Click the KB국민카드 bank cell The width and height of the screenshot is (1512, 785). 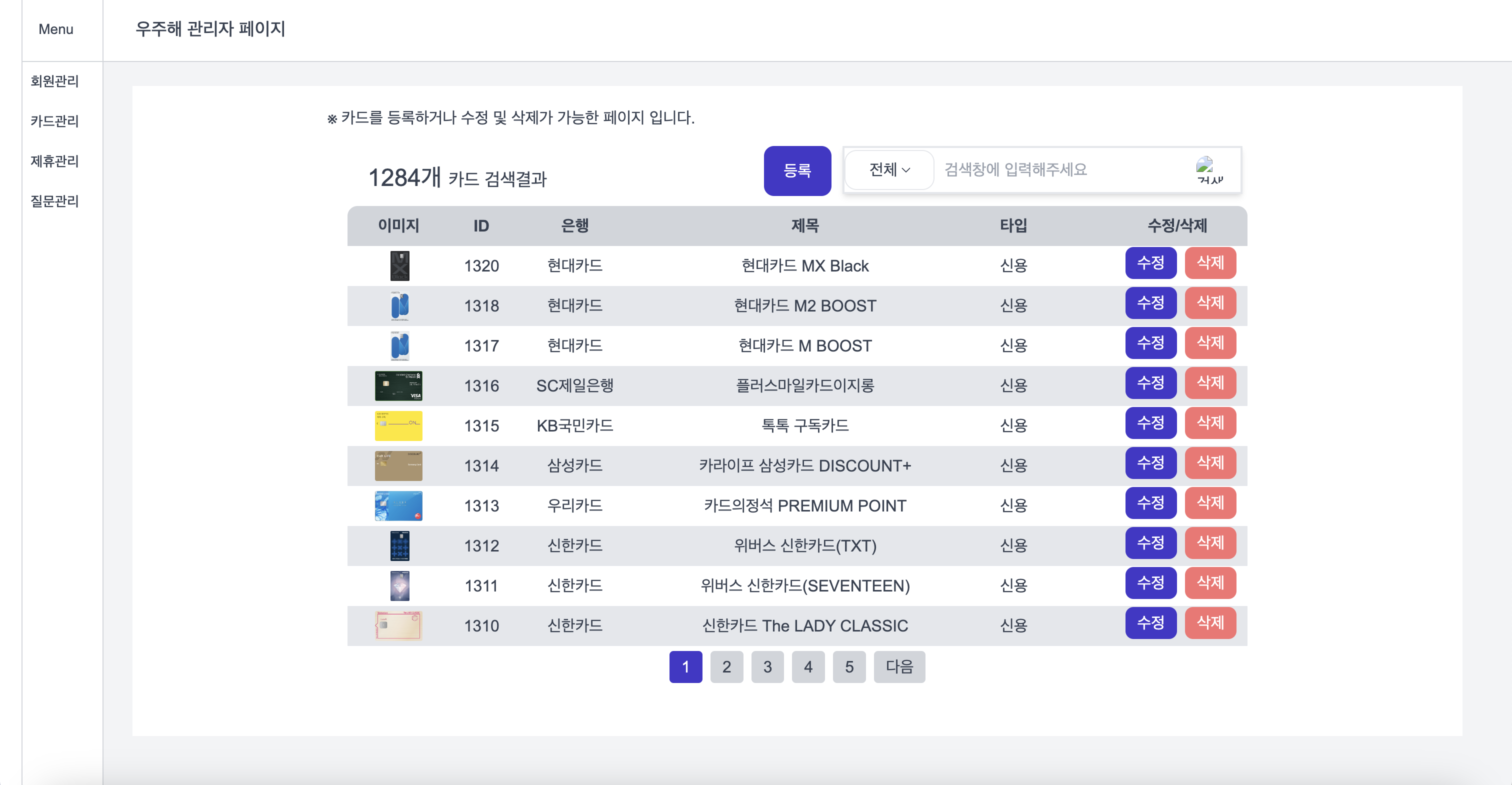pos(574,425)
